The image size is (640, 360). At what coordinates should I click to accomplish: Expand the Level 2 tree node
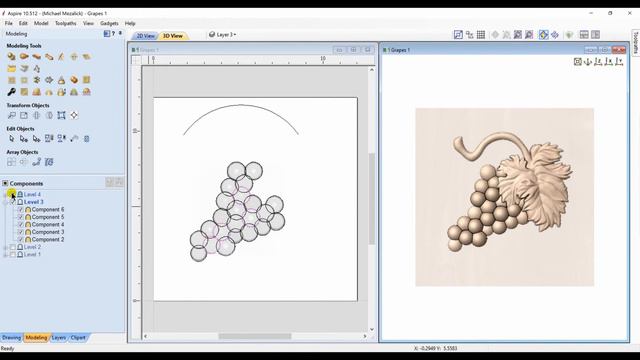coord(5,247)
